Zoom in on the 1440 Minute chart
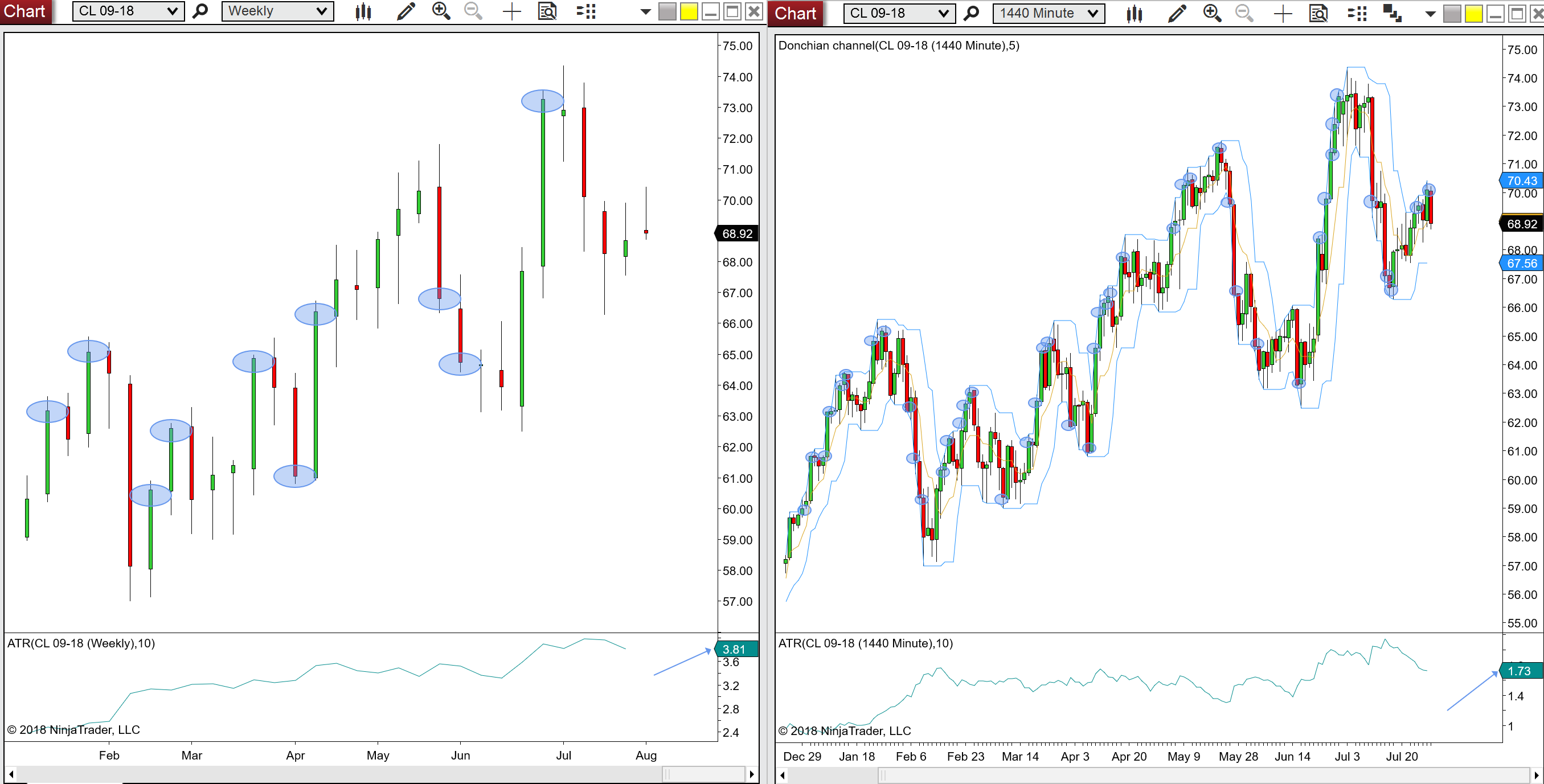 (1213, 13)
